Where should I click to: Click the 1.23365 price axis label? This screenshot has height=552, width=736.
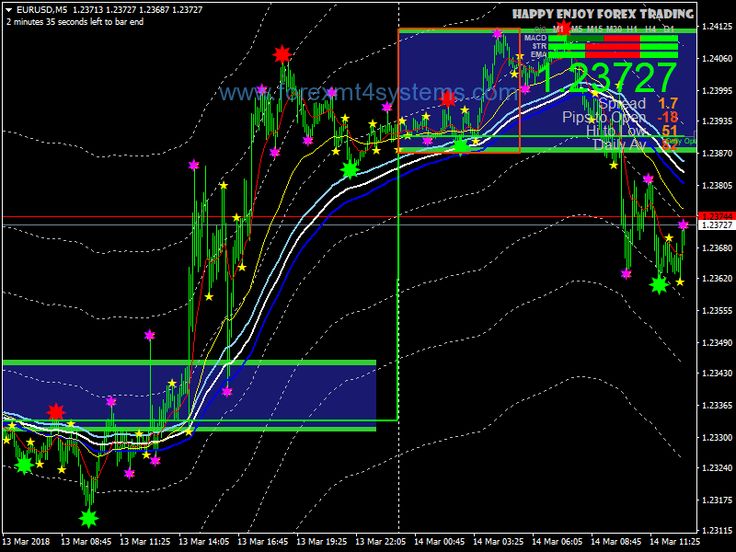[x=717, y=405]
